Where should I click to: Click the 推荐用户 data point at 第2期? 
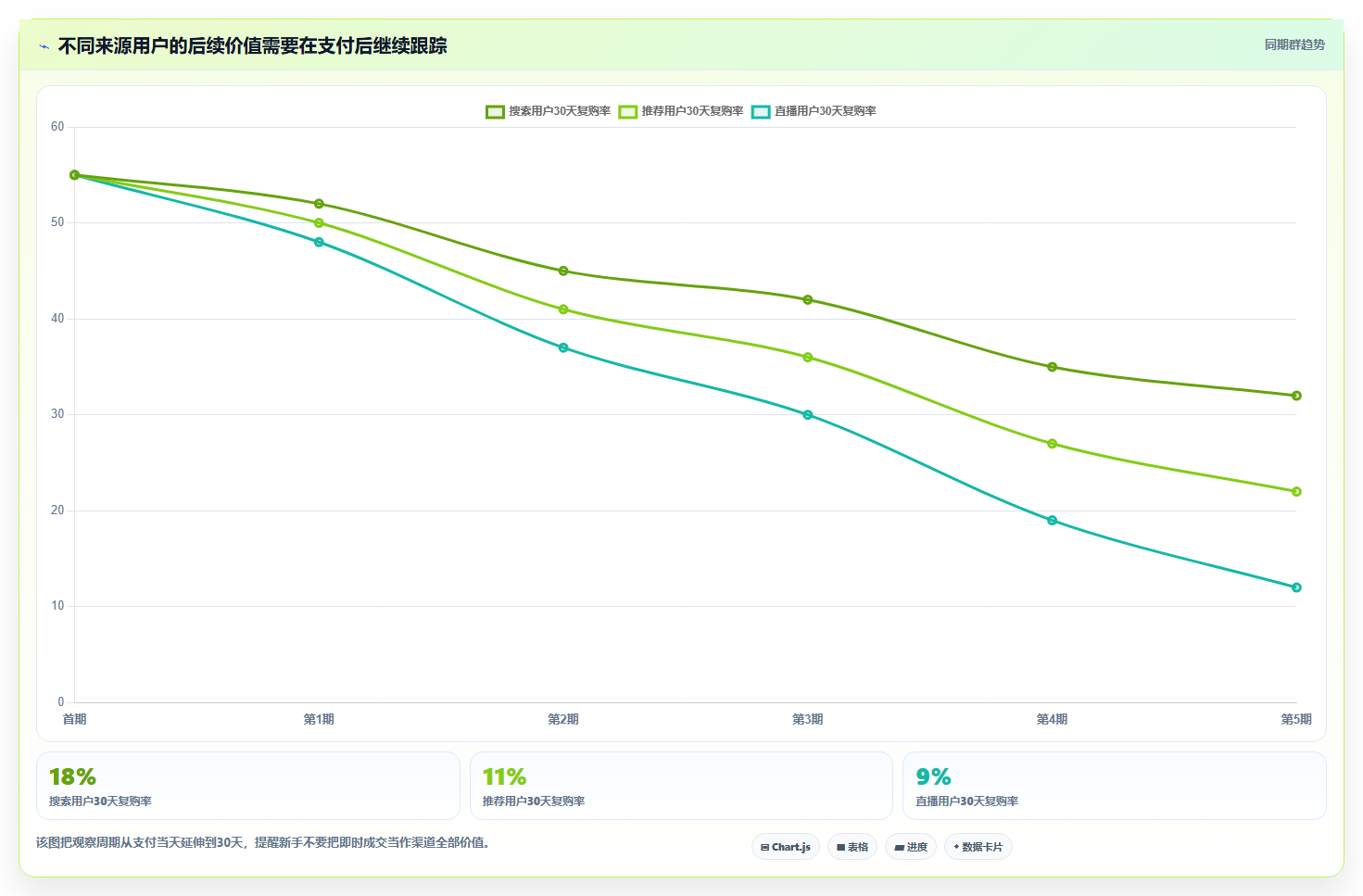point(563,309)
